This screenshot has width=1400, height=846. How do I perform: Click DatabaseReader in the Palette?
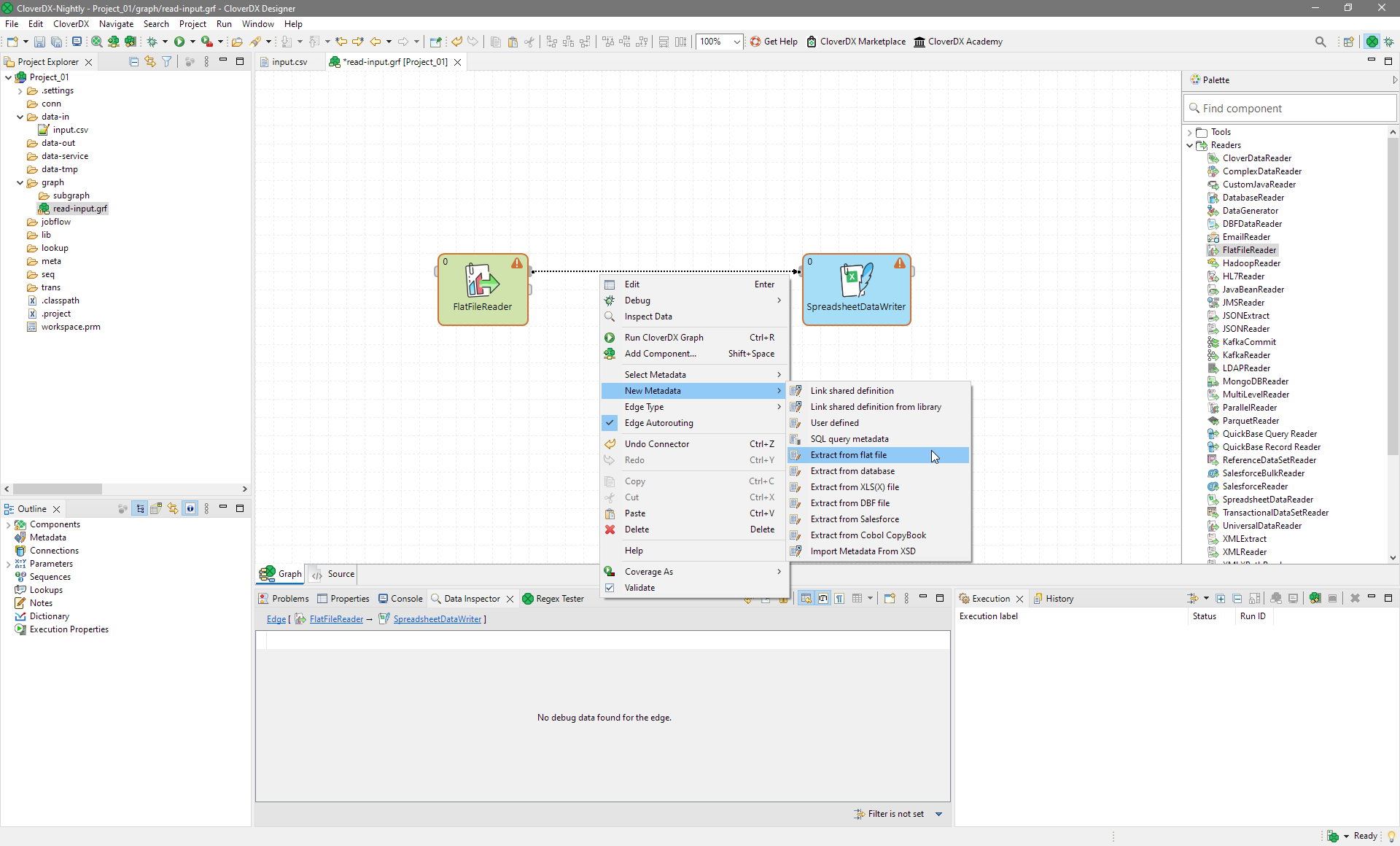[1253, 198]
